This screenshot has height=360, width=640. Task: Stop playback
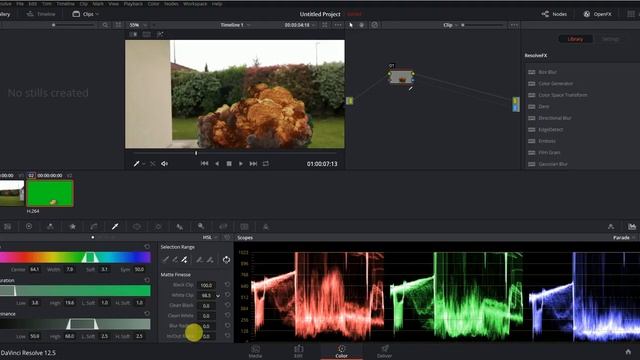click(x=229, y=164)
